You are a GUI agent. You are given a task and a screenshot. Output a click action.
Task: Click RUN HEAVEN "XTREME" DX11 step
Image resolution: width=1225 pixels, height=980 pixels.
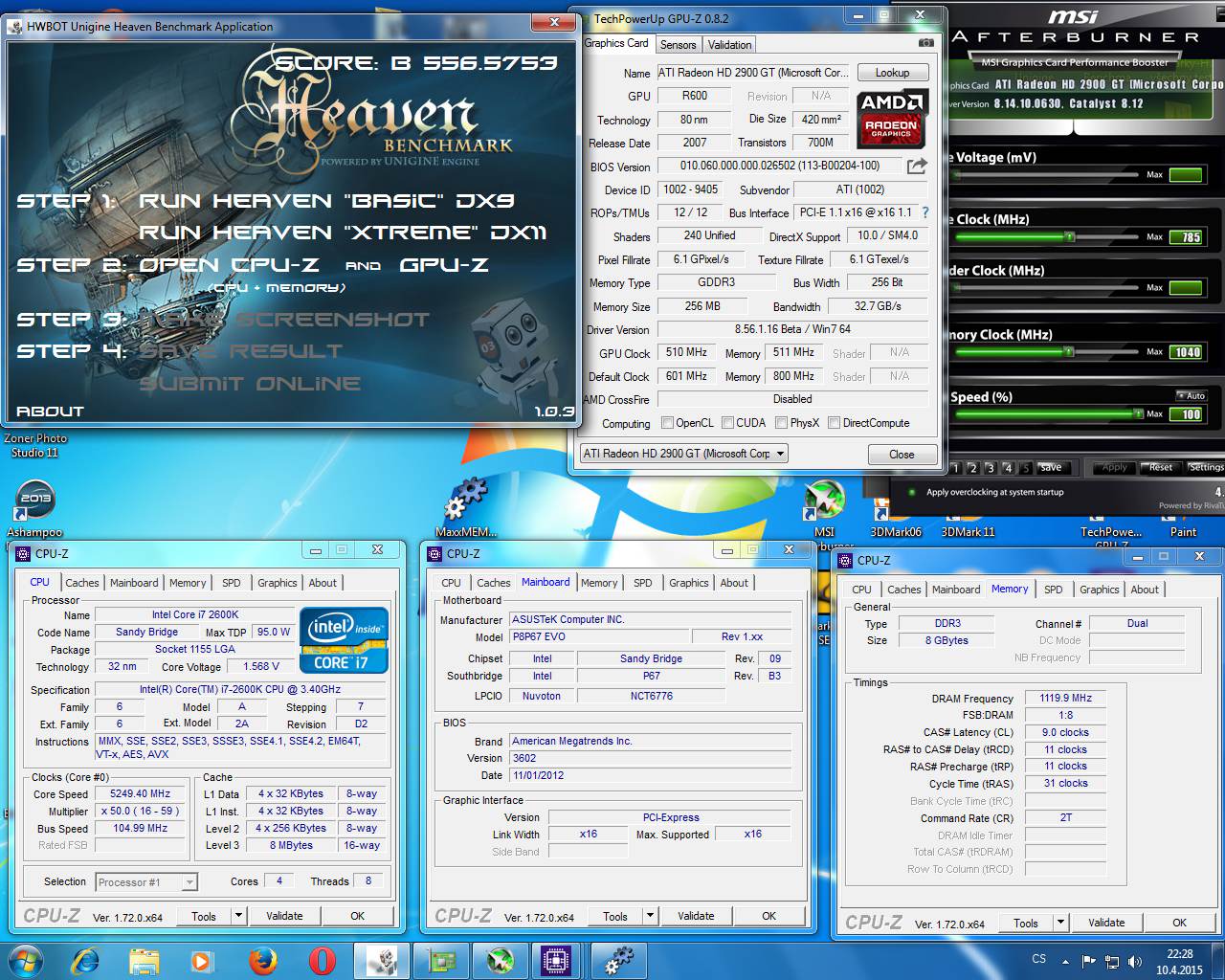pyautogui.click(x=343, y=233)
